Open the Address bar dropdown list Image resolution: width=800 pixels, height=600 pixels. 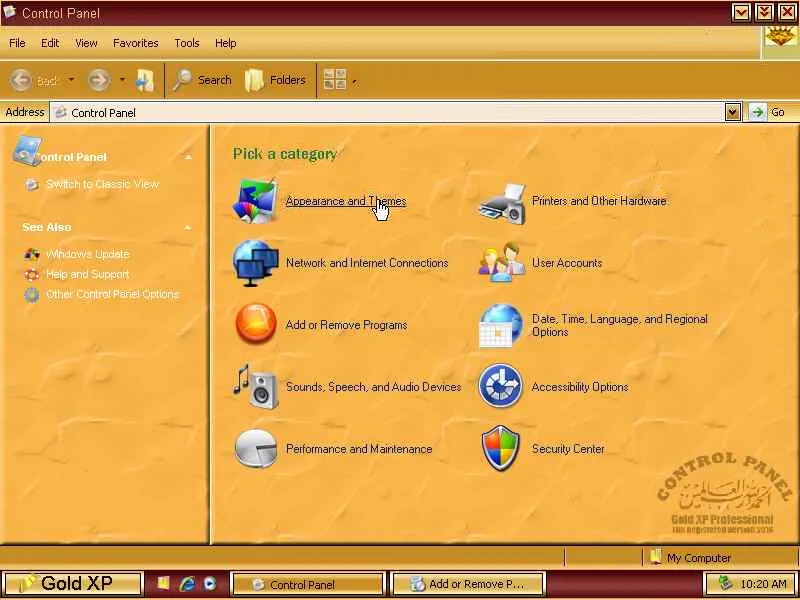tap(733, 112)
